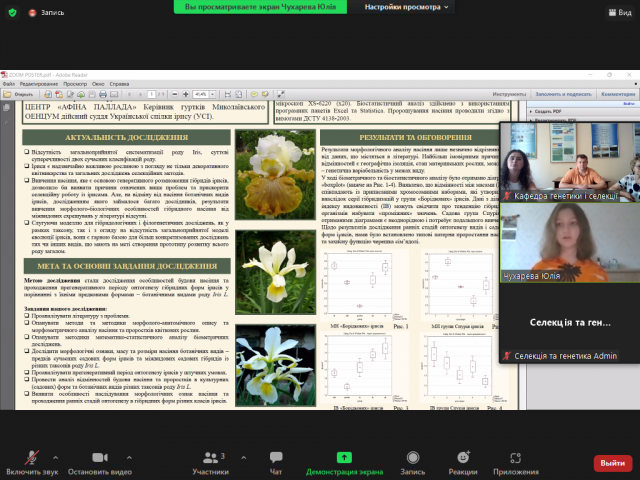This screenshot has width=640, height=480.
Task: Click the page number field
Action: tap(151, 94)
